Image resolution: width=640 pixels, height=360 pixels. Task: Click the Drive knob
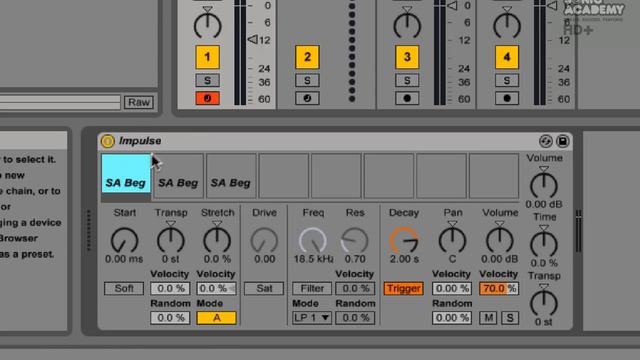[264, 240]
